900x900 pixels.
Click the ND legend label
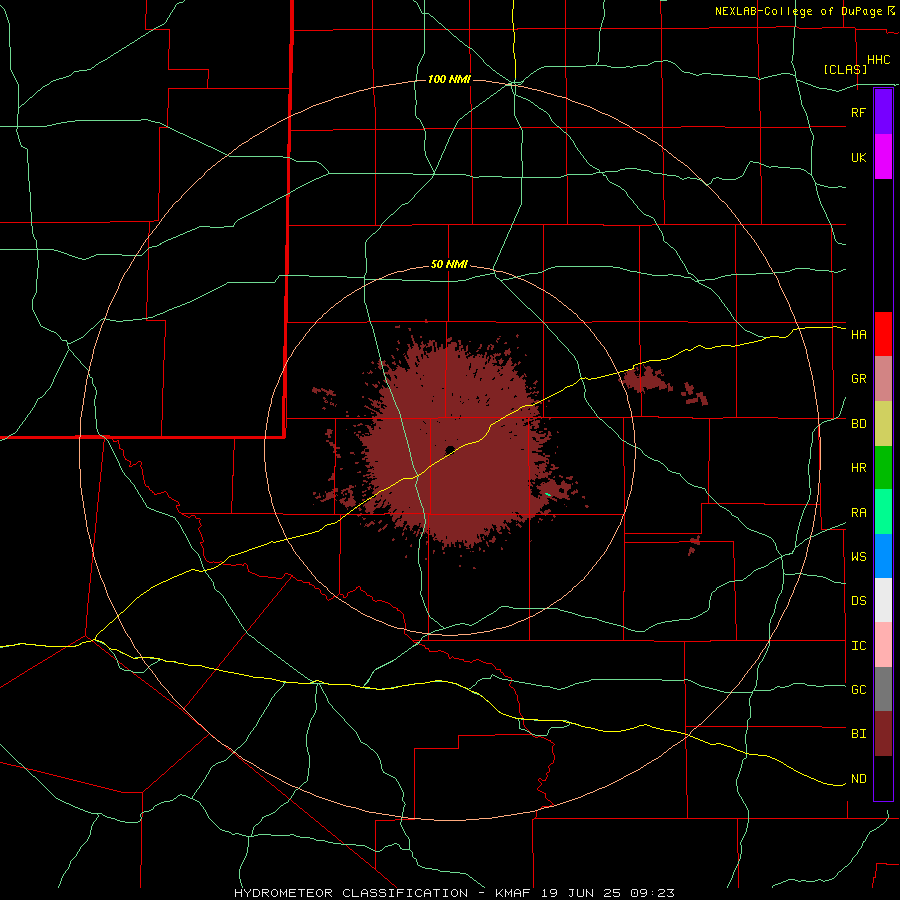click(x=858, y=779)
